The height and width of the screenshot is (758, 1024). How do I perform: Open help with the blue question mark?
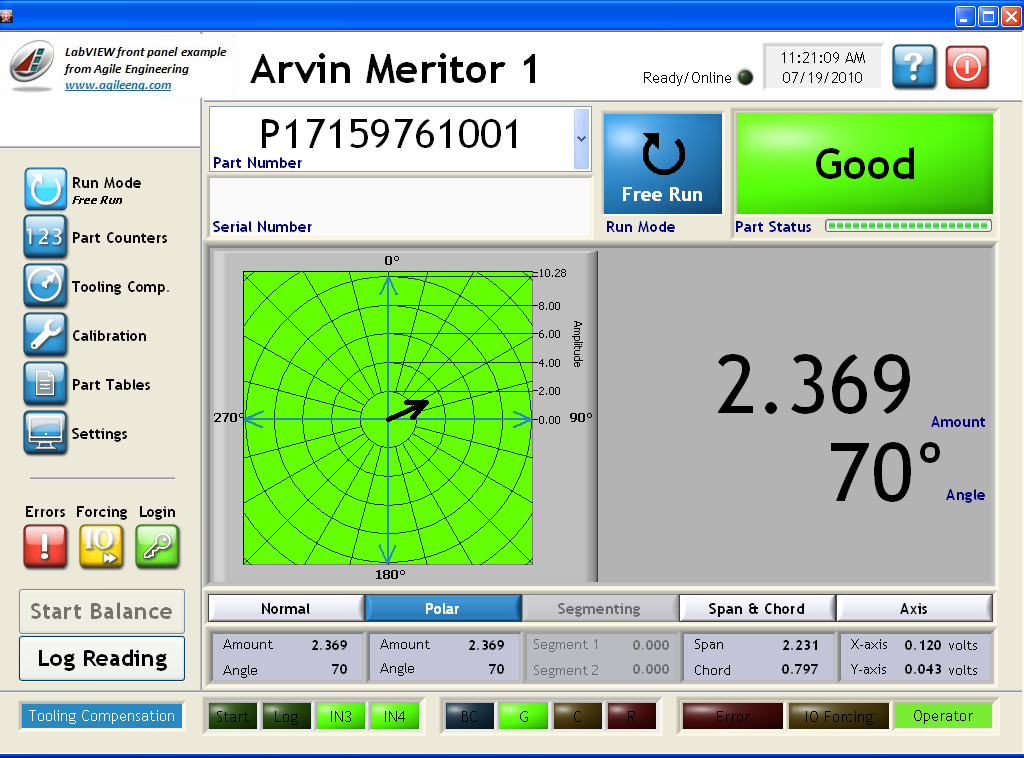914,68
